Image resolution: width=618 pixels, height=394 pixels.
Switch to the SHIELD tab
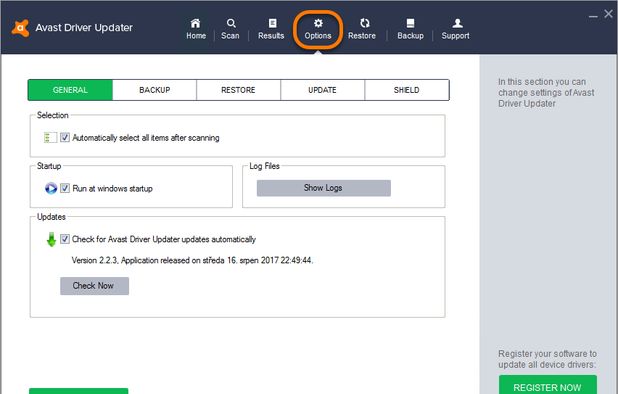point(407,90)
